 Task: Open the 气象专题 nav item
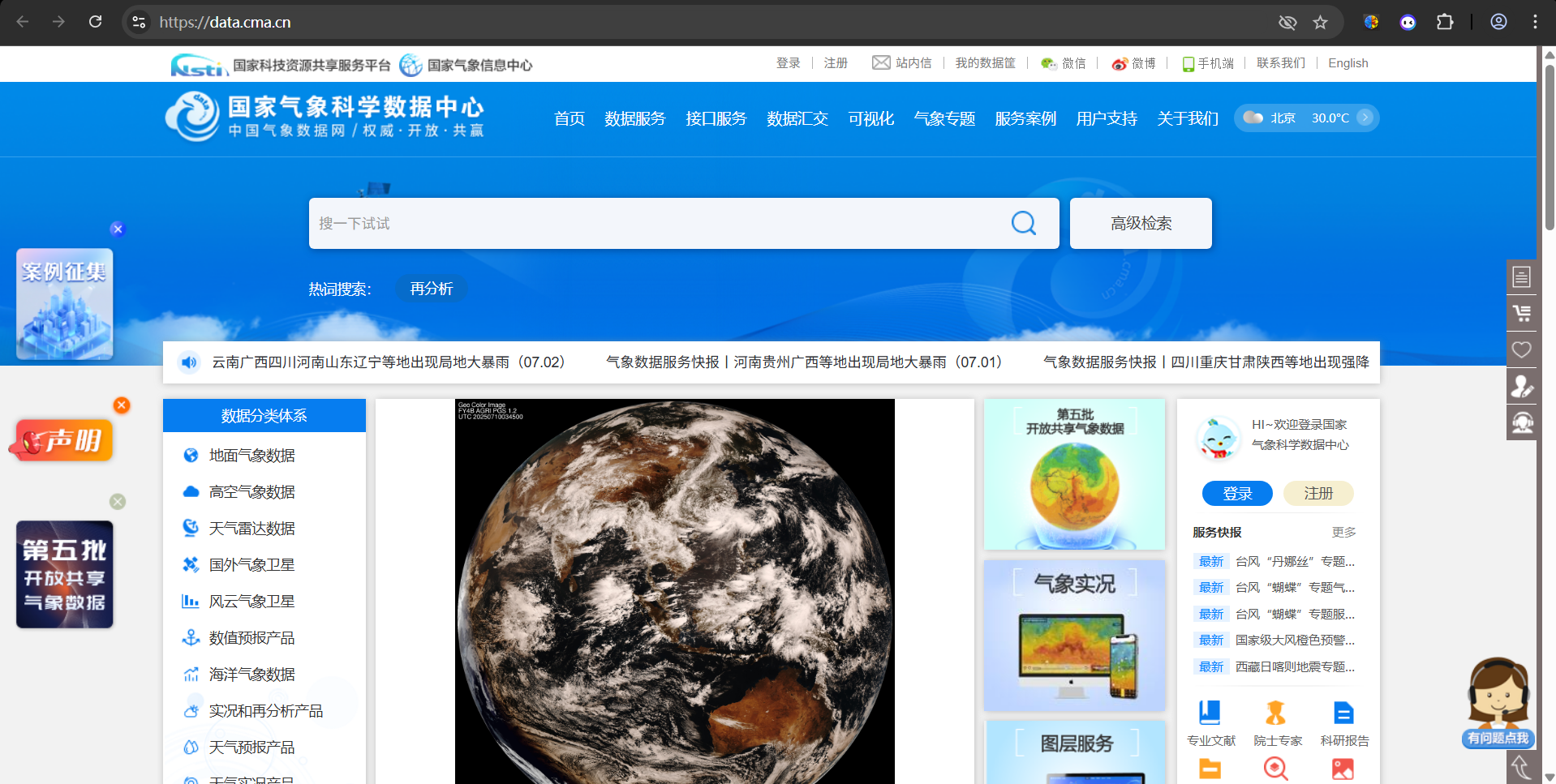(944, 118)
